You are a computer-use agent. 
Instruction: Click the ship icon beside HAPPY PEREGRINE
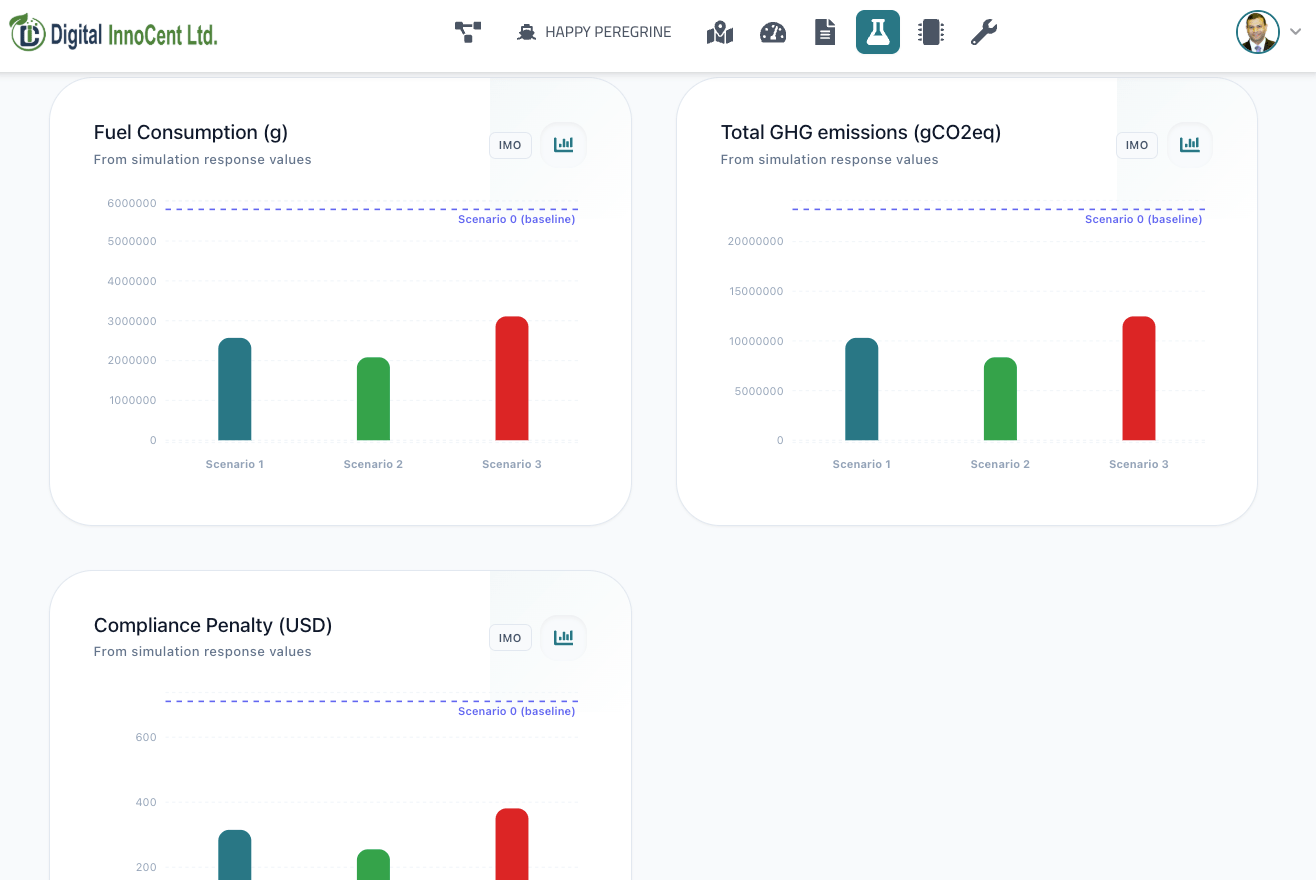point(527,32)
